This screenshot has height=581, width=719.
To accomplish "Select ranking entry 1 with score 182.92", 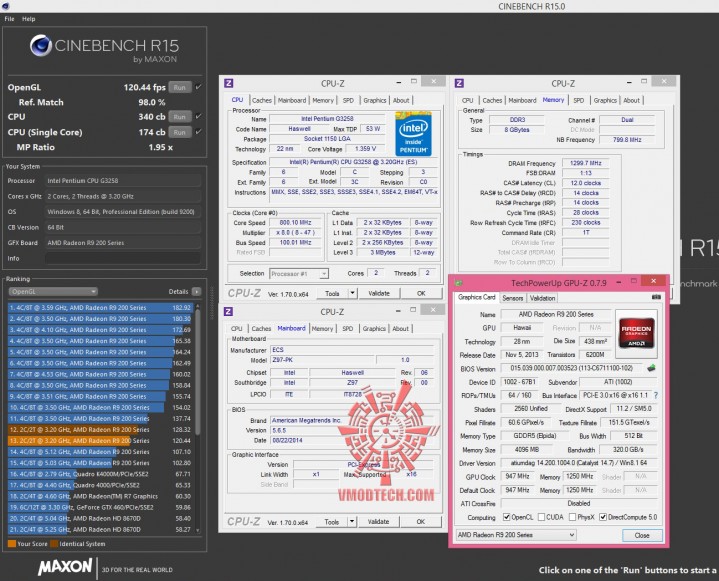I will pyautogui.click(x=100, y=308).
